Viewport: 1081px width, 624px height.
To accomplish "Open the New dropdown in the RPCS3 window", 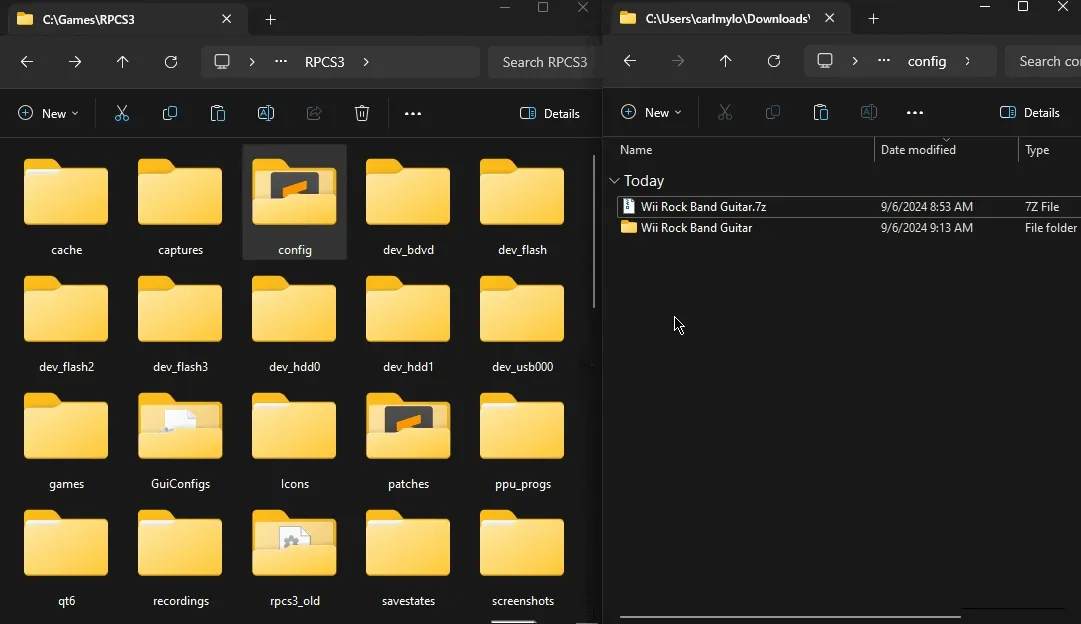I will tap(48, 113).
